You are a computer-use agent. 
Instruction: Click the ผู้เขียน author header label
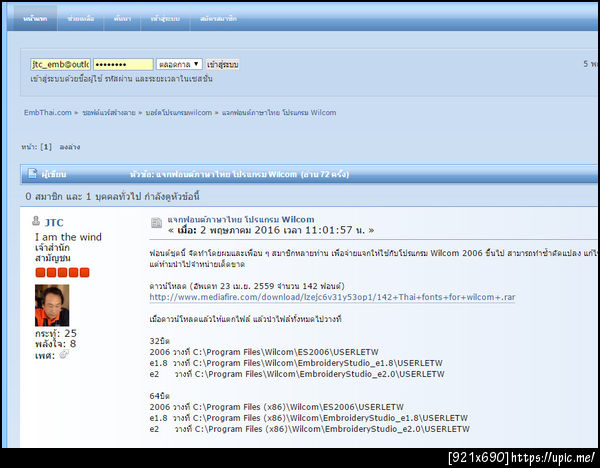point(54,174)
